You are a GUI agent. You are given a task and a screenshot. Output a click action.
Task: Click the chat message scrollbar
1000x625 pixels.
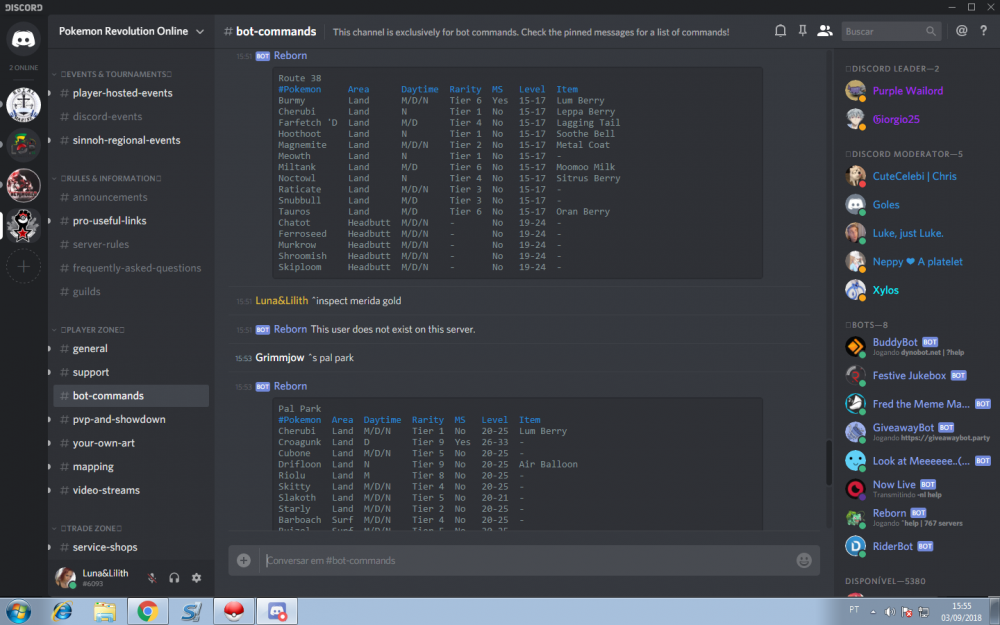point(828,462)
